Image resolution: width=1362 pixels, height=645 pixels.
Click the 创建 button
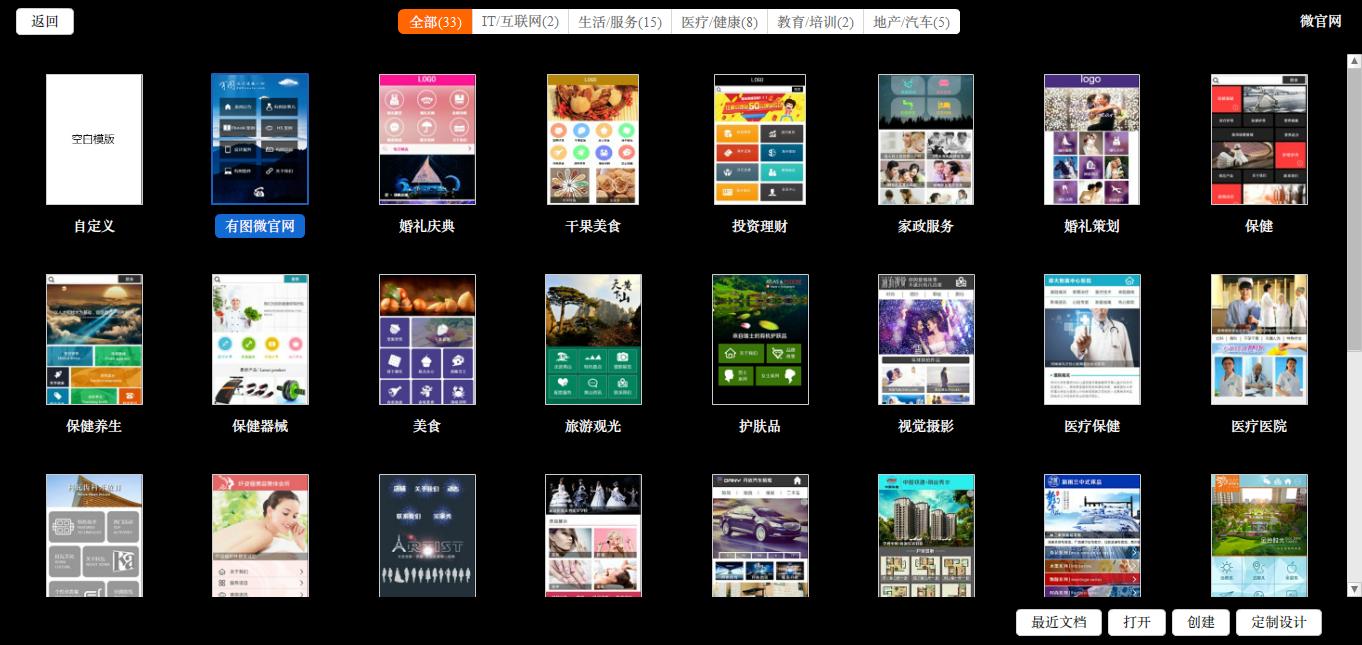tap(1200, 622)
